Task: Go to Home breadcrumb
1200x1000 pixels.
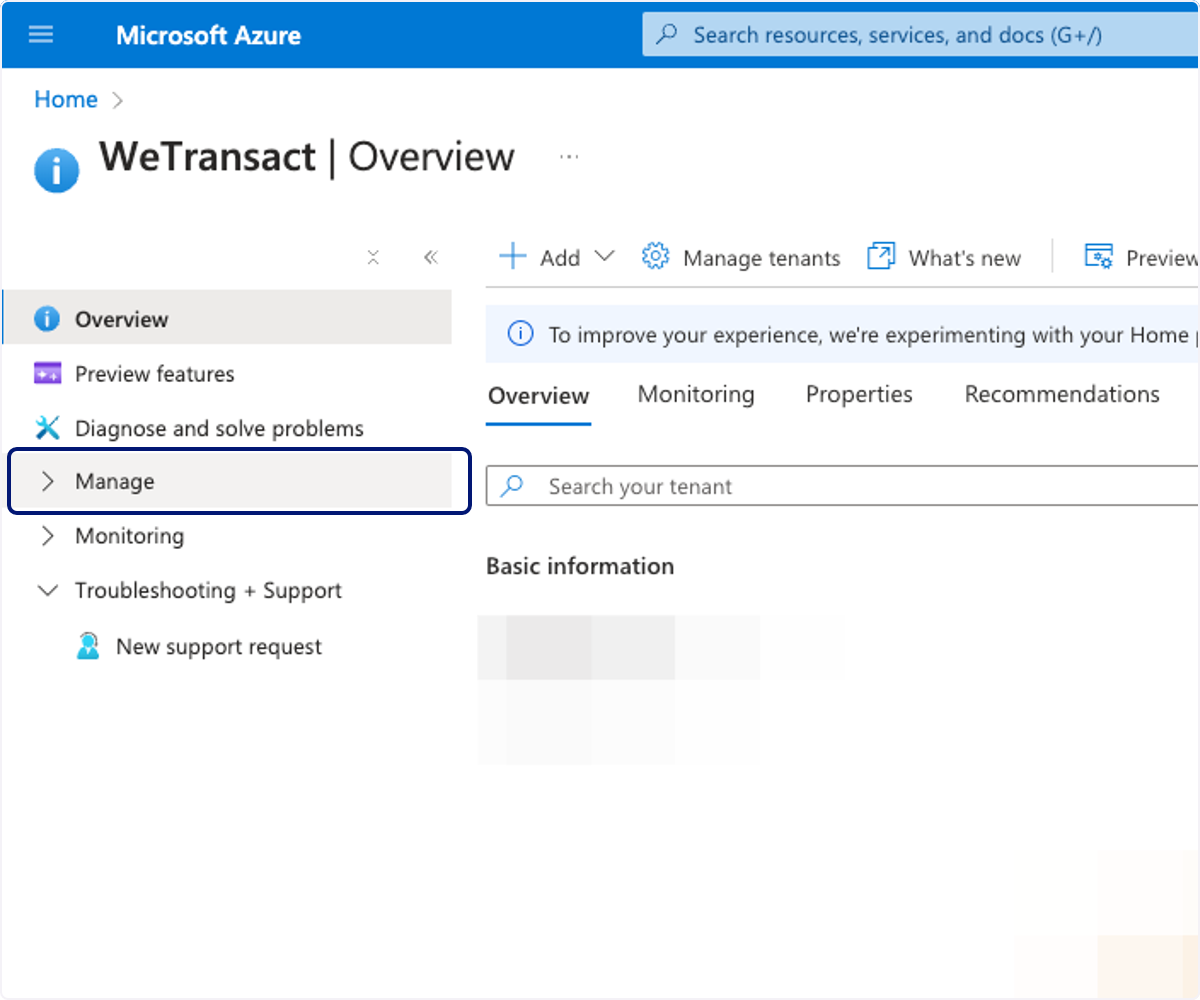Action: tap(66, 99)
